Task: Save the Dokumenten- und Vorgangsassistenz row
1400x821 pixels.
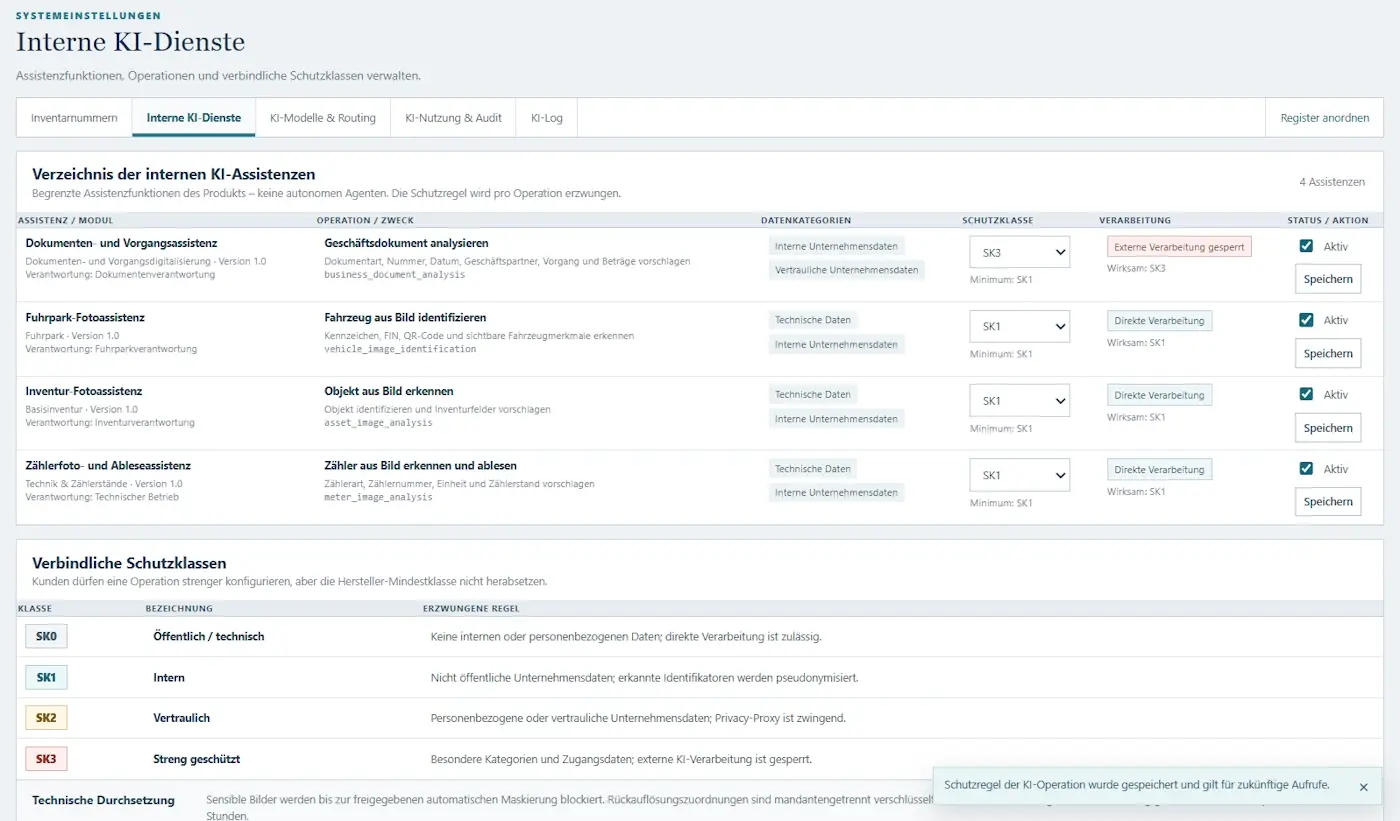Action: (1328, 279)
